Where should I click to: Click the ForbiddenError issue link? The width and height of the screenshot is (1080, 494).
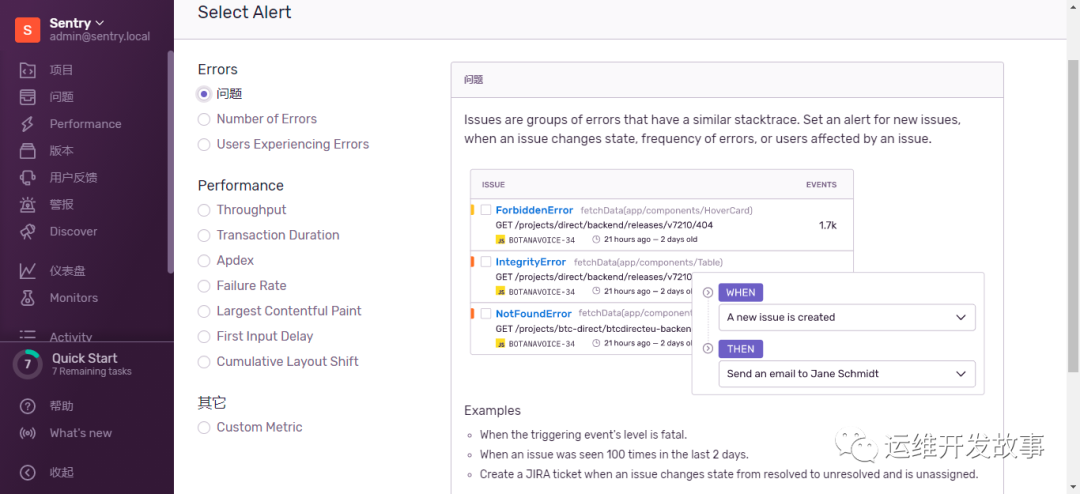tap(534, 210)
